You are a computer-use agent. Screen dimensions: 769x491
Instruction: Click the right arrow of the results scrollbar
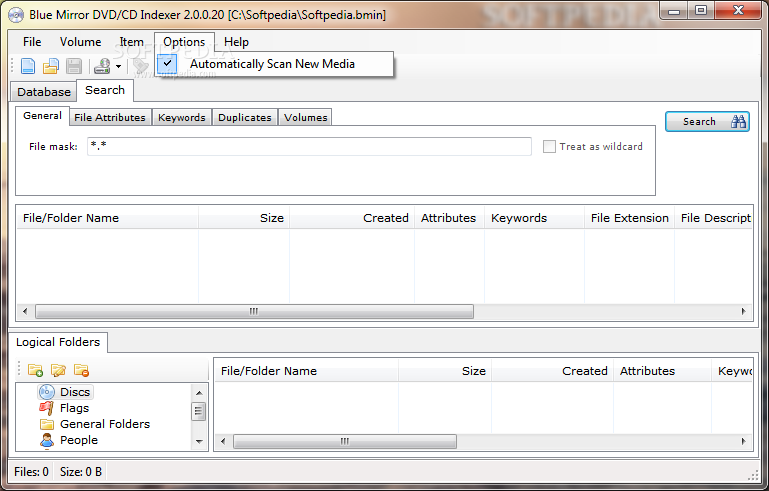744,311
